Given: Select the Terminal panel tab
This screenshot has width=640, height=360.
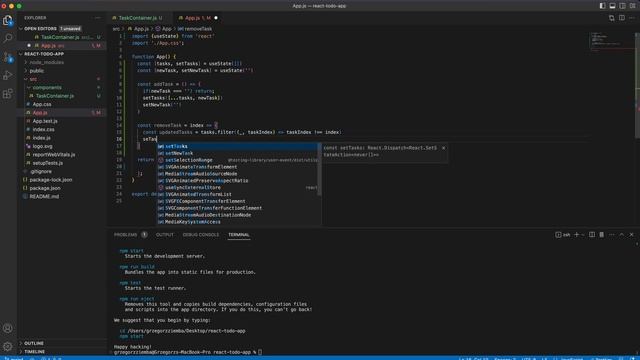Looking at the screenshot, I should (x=239, y=235).
